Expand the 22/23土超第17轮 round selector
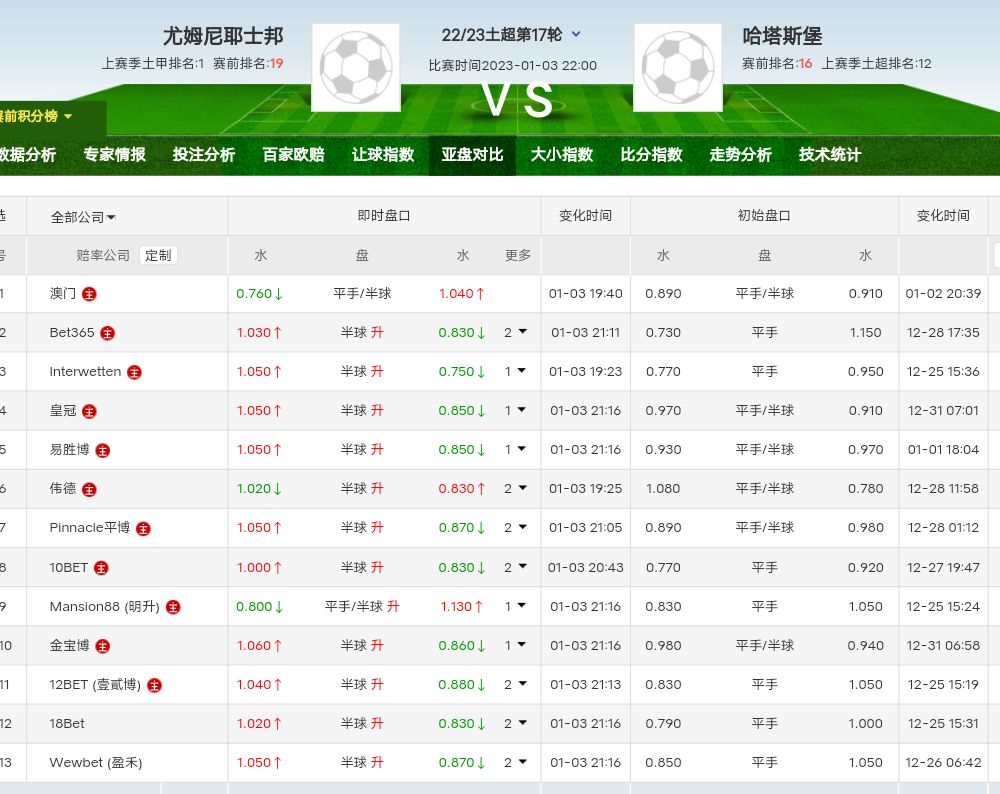Screen dimensions: 1000x794 pyautogui.click(x=576, y=34)
